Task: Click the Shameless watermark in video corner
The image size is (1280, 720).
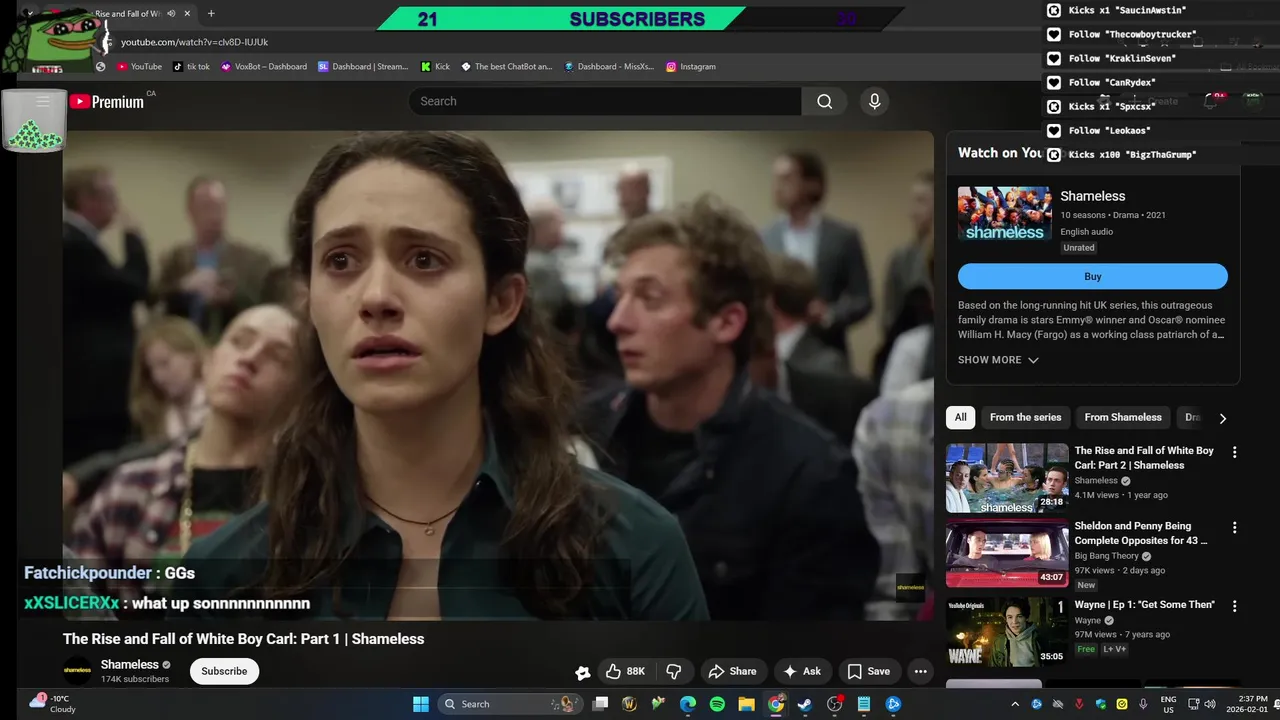Action: coord(910,587)
